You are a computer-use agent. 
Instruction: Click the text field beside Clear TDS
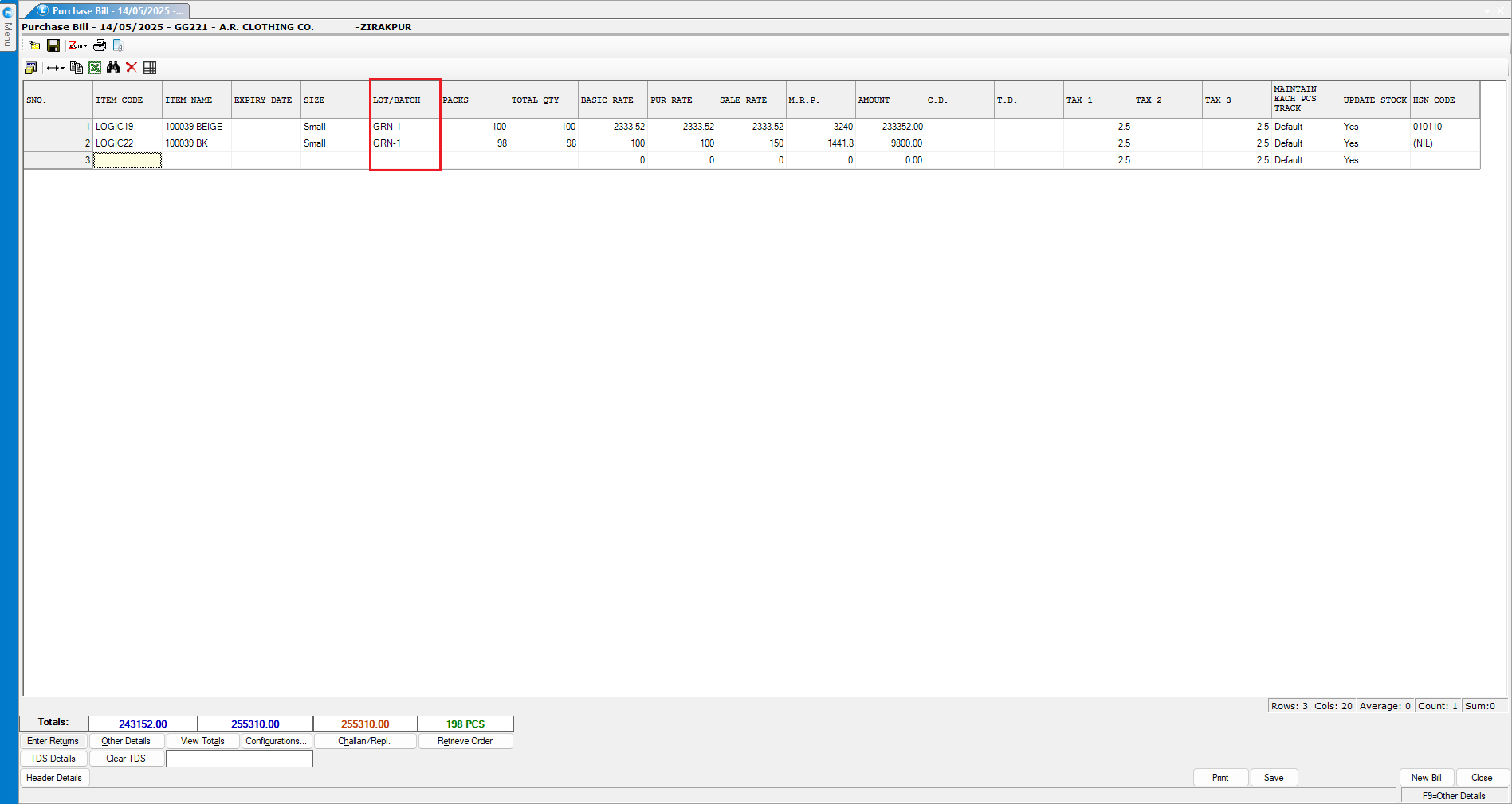coord(239,759)
